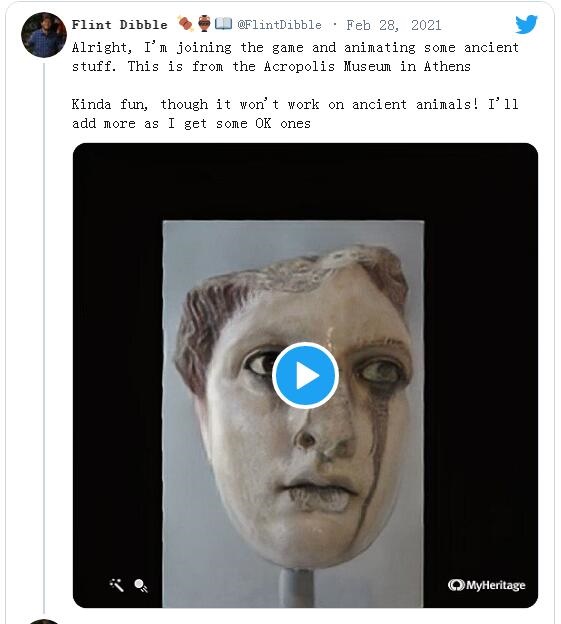This screenshot has height=624, width=561.
Task: Click the moving ball icon beside wand
Action: [141, 585]
